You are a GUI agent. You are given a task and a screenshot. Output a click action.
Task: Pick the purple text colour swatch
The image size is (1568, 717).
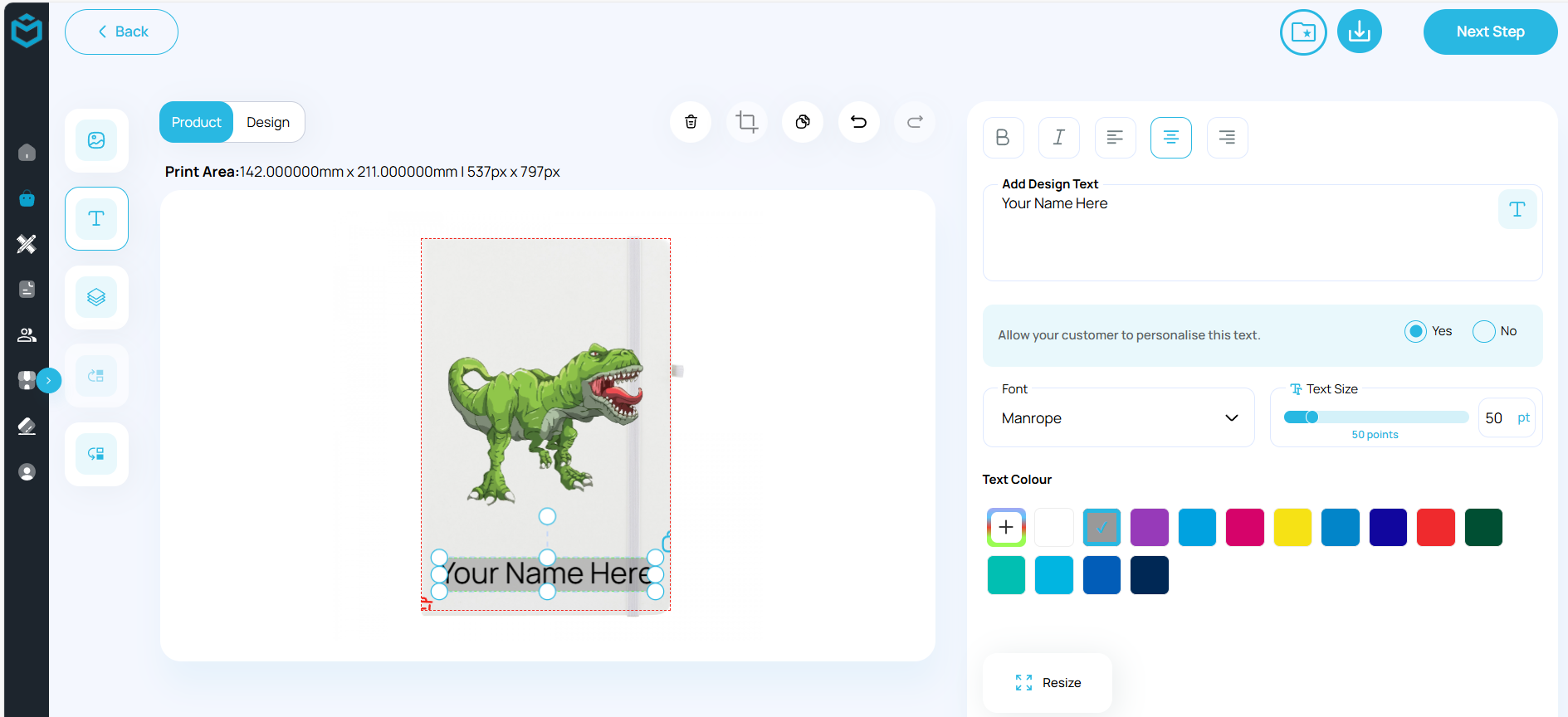[x=1149, y=527]
